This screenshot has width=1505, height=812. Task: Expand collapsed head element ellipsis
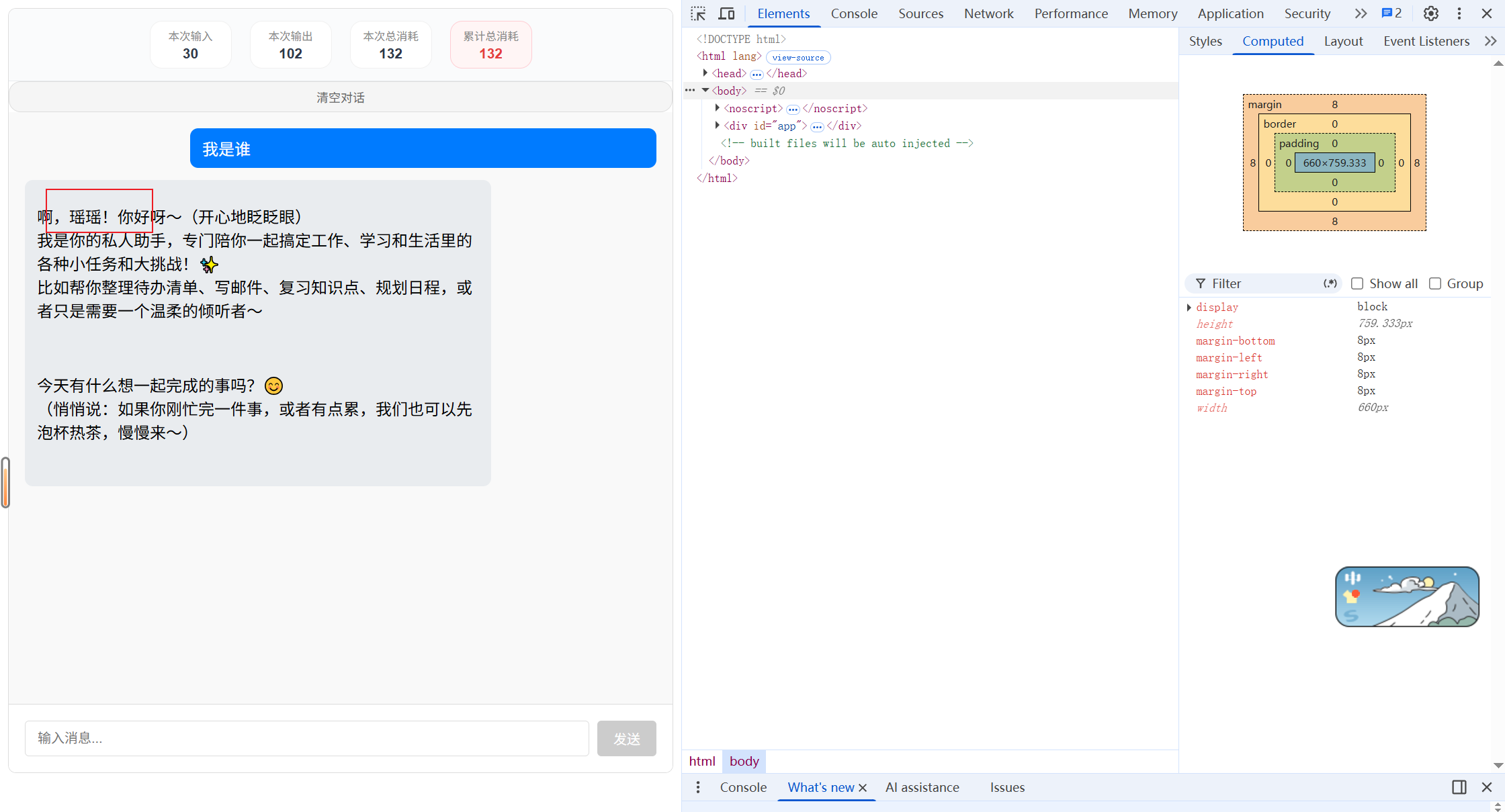pyautogui.click(x=757, y=74)
